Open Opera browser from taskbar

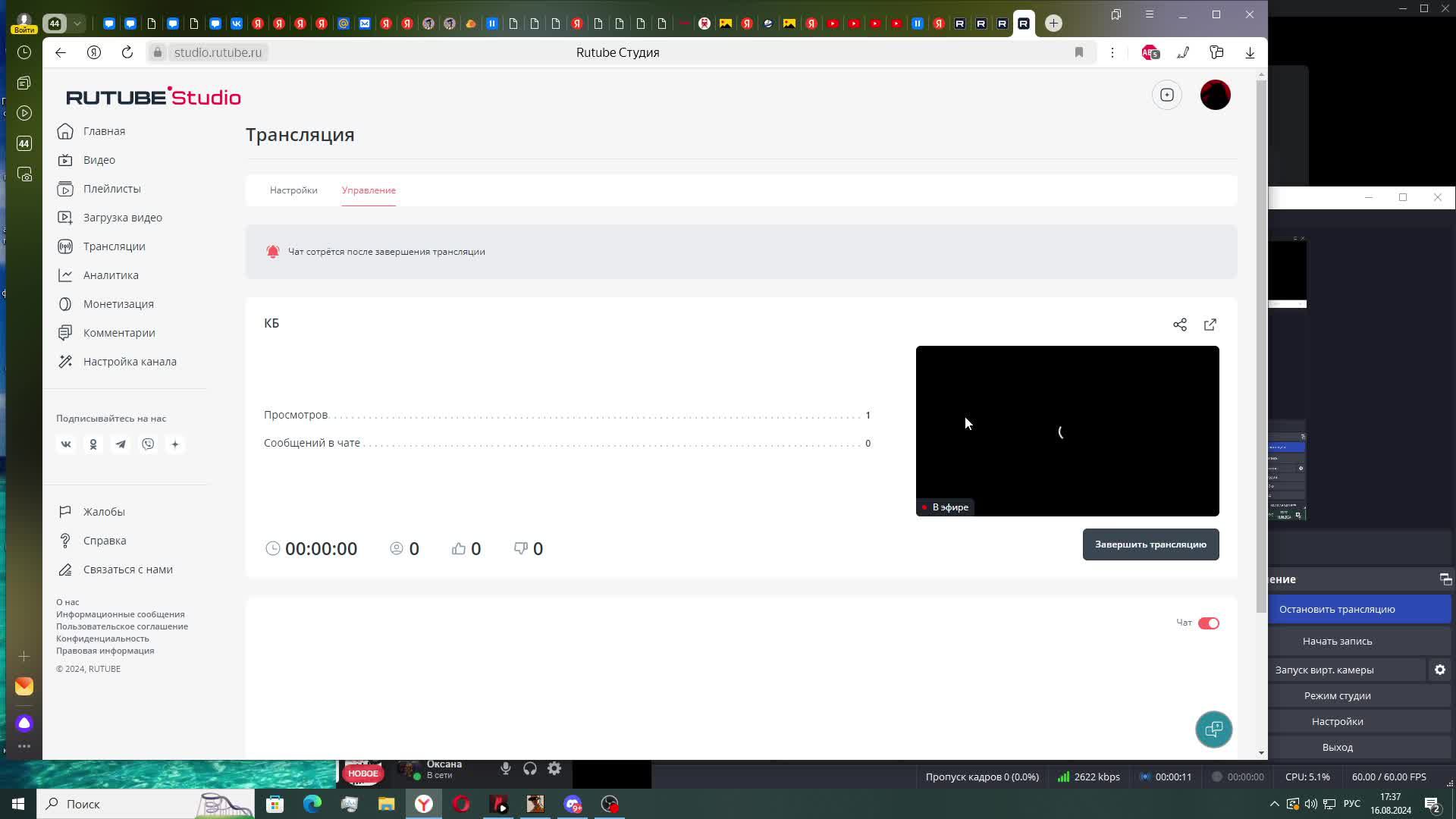pyautogui.click(x=461, y=804)
